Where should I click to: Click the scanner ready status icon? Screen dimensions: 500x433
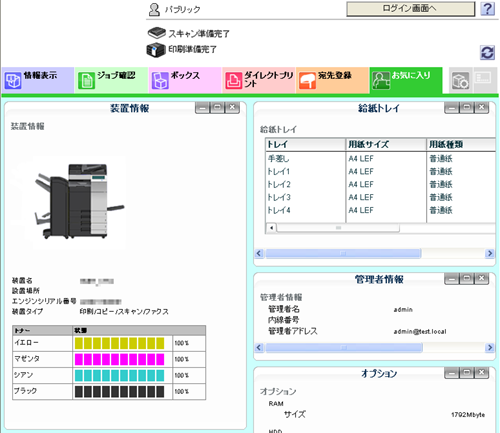(x=156, y=33)
